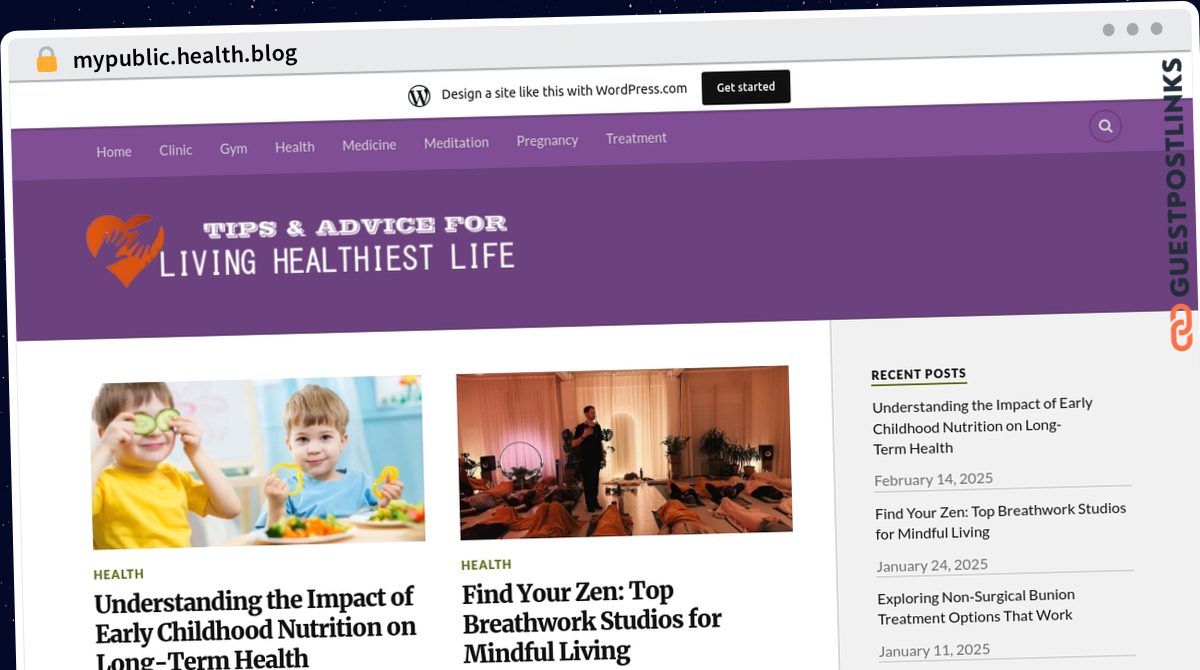Open the Home menu item
The width and height of the screenshot is (1200, 670).
coord(114,152)
